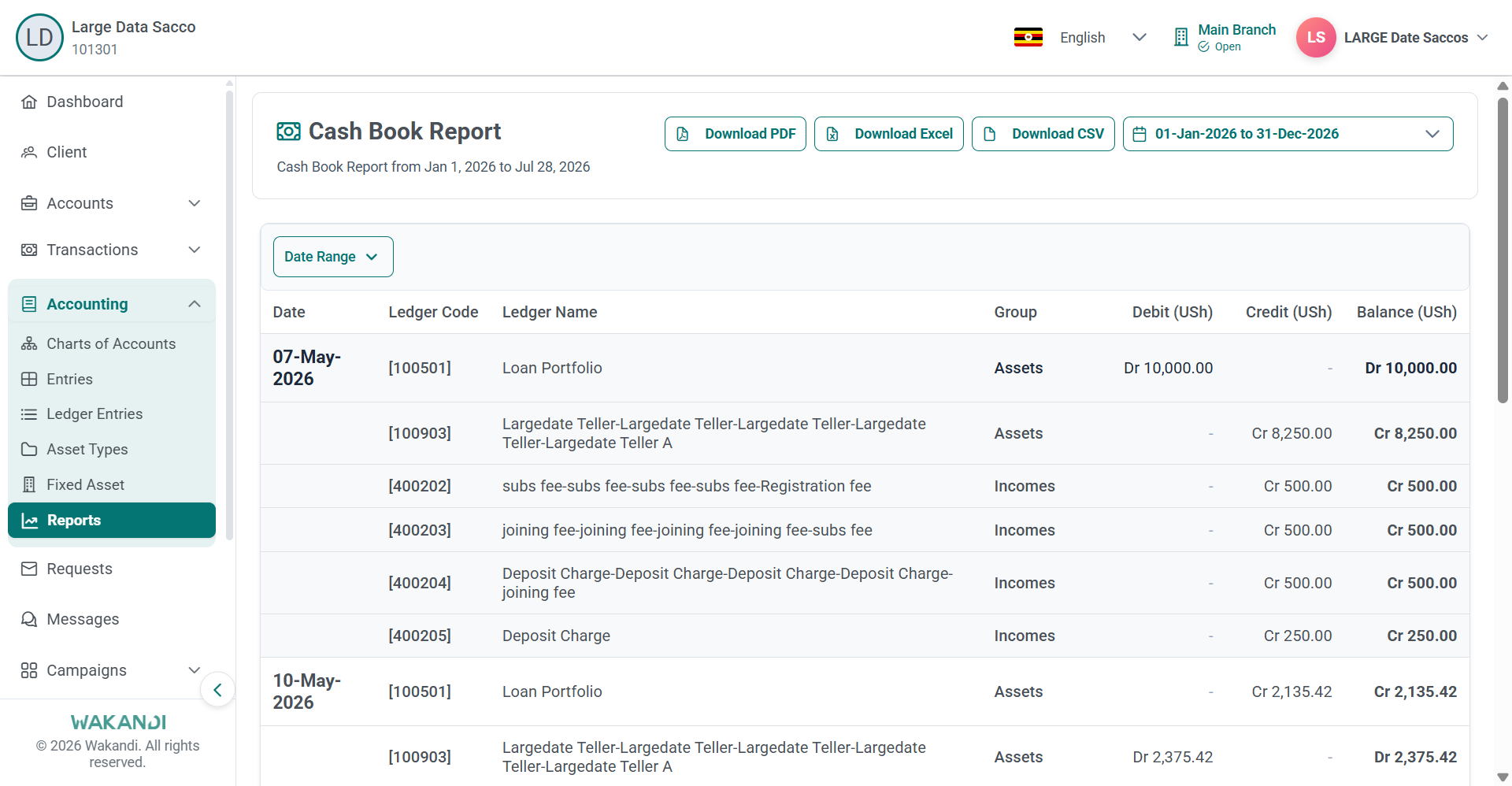This screenshot has width=1512, height=786.
Task: Click the Ledger Entries list icon
Action: [x=29, y=413]
